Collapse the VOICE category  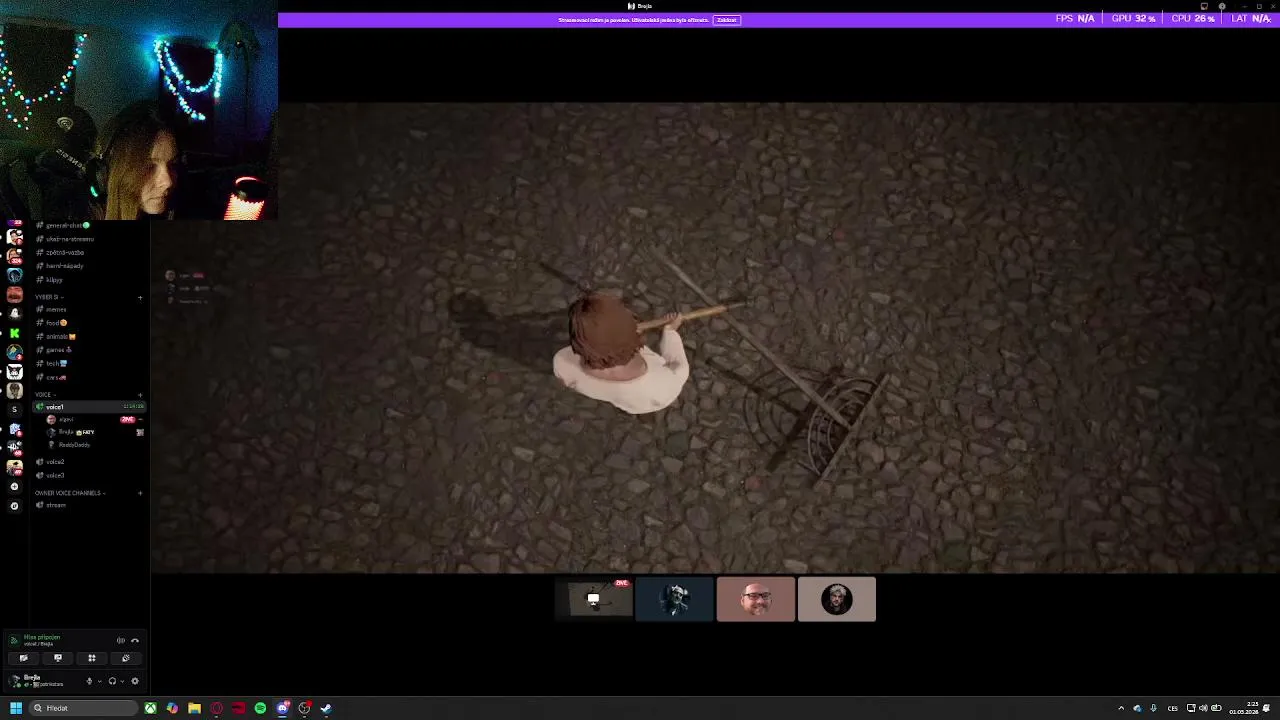pyautogui.click(x=43, y=395)
